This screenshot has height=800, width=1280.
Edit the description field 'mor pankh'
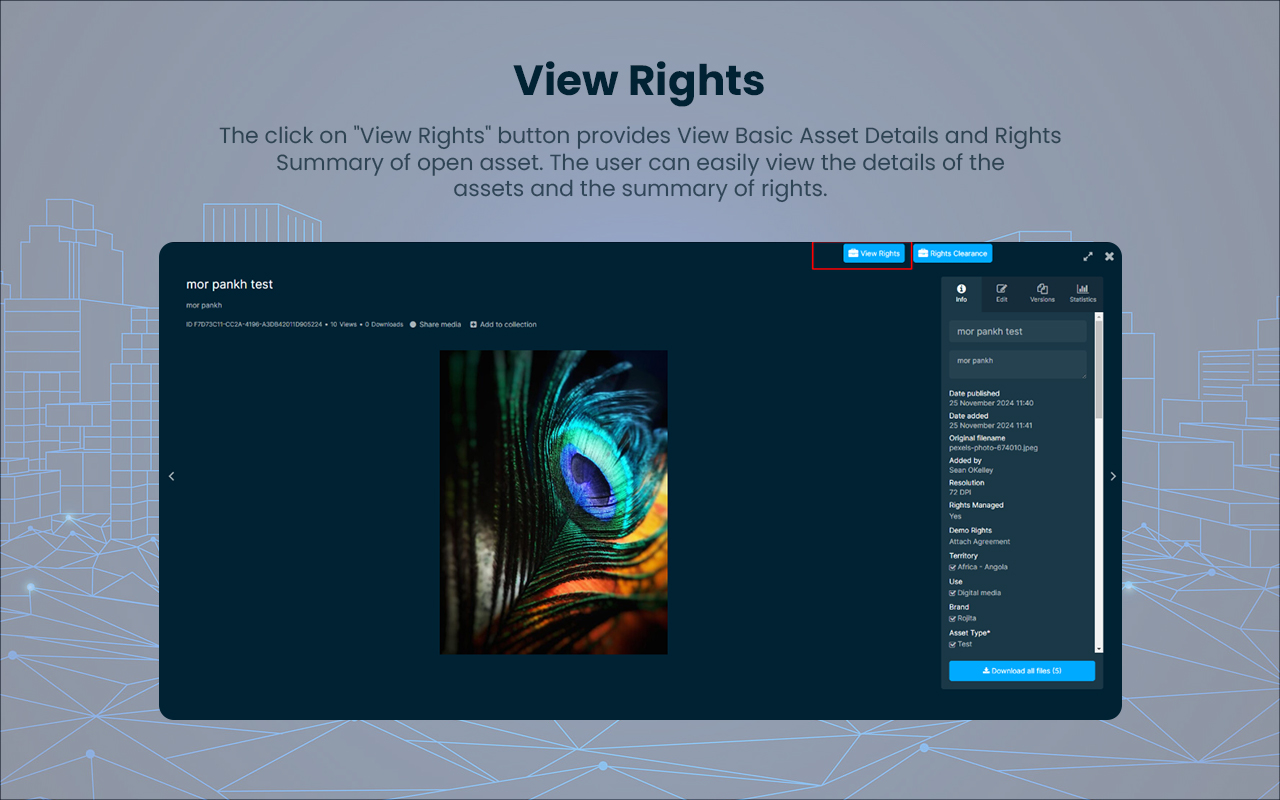[x=1017, y=364]
